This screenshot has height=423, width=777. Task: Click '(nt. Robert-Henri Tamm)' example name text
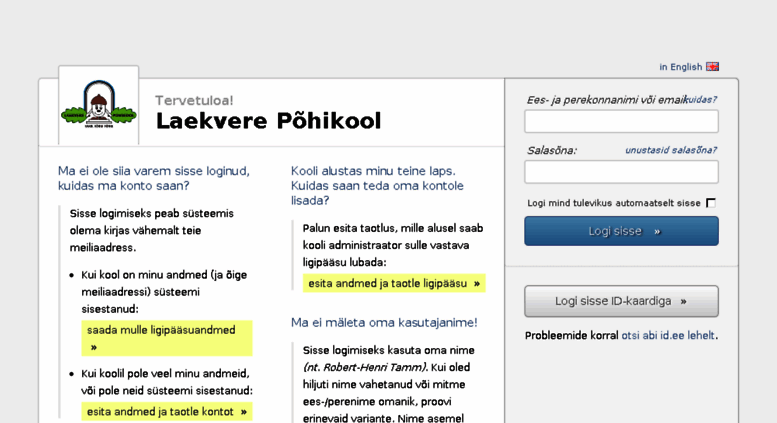tap(365, 368)
